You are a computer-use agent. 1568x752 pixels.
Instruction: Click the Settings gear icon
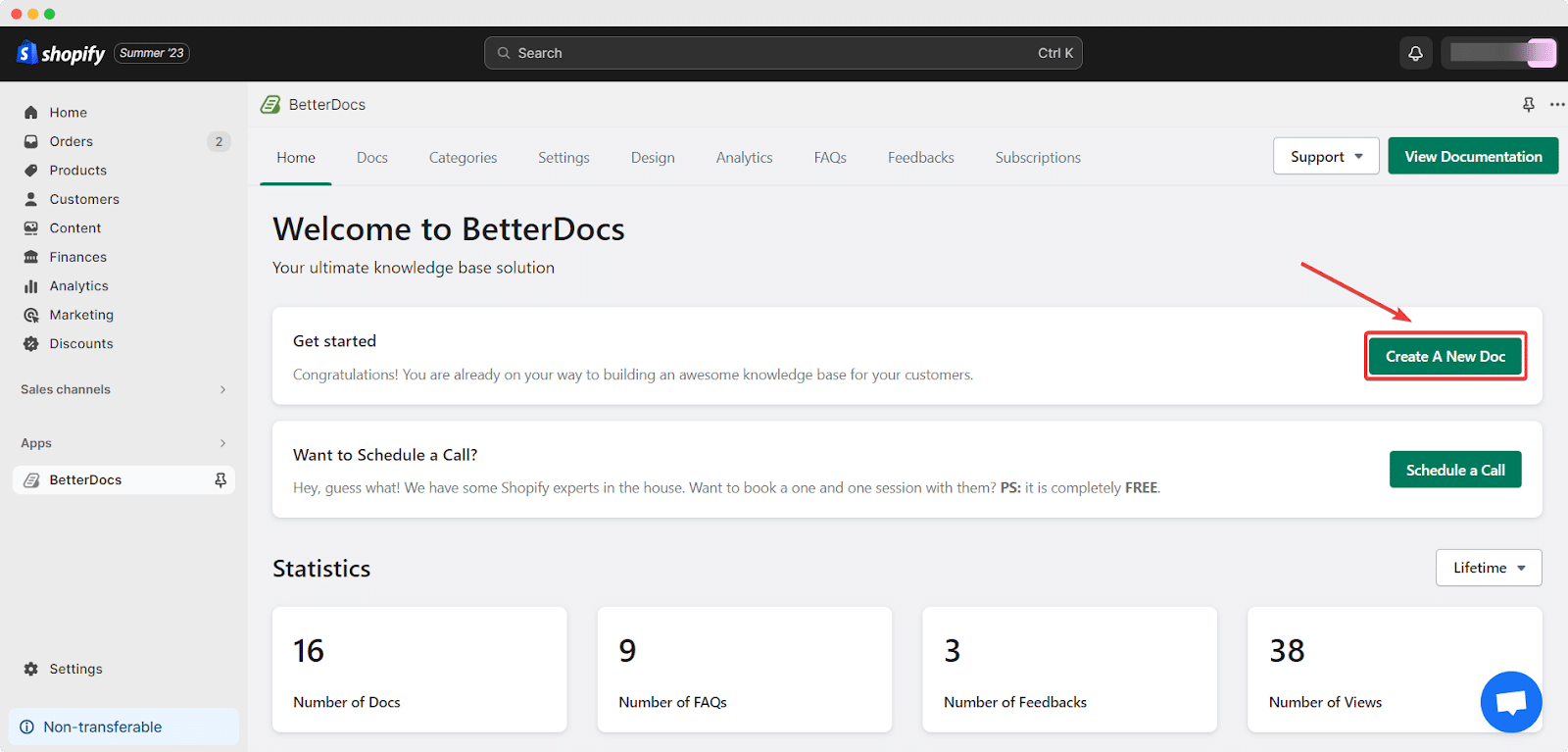tap(31, 669)
